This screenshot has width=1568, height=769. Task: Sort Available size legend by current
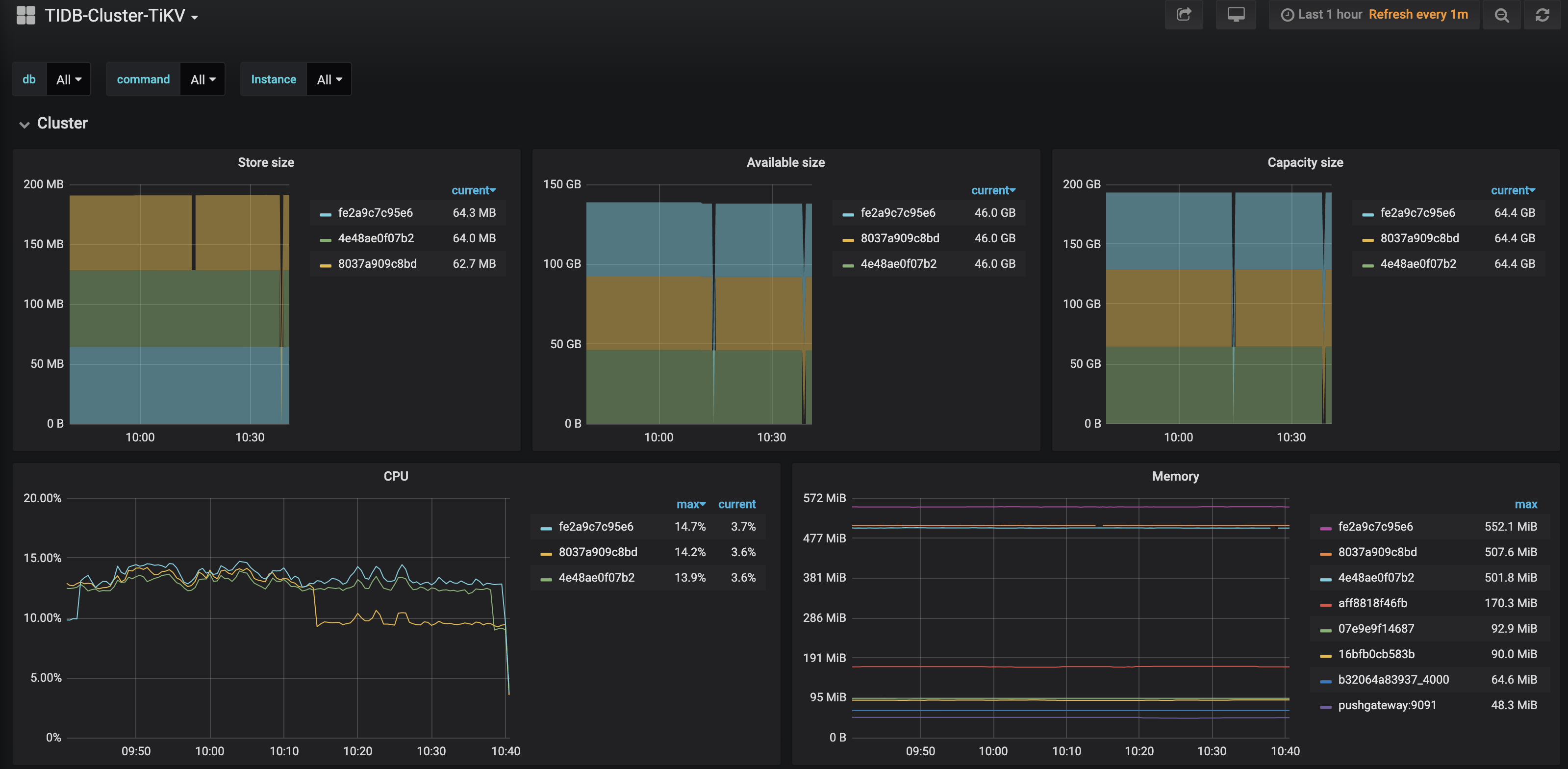993,190
